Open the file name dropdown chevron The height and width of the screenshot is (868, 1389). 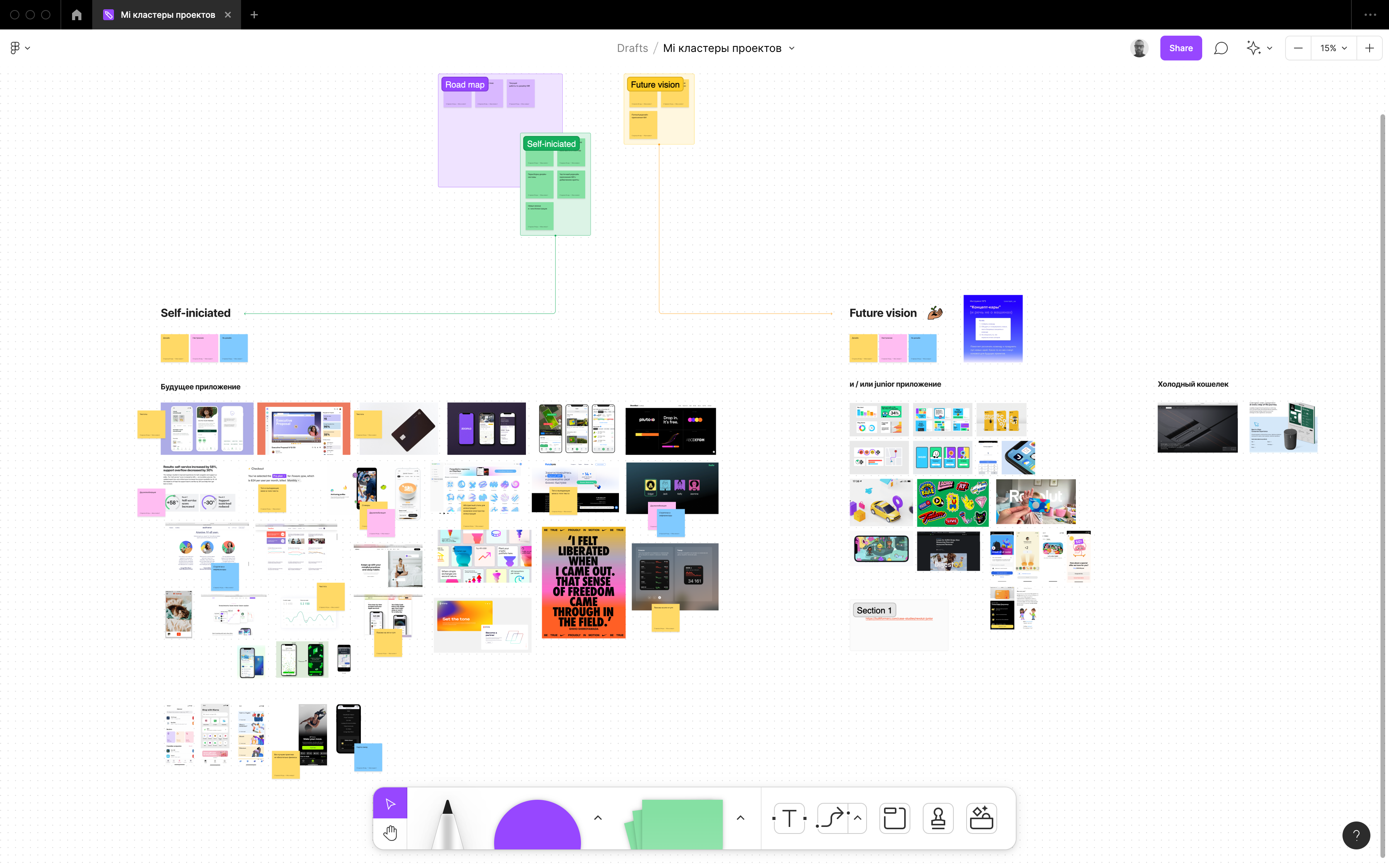click(792, 48)
